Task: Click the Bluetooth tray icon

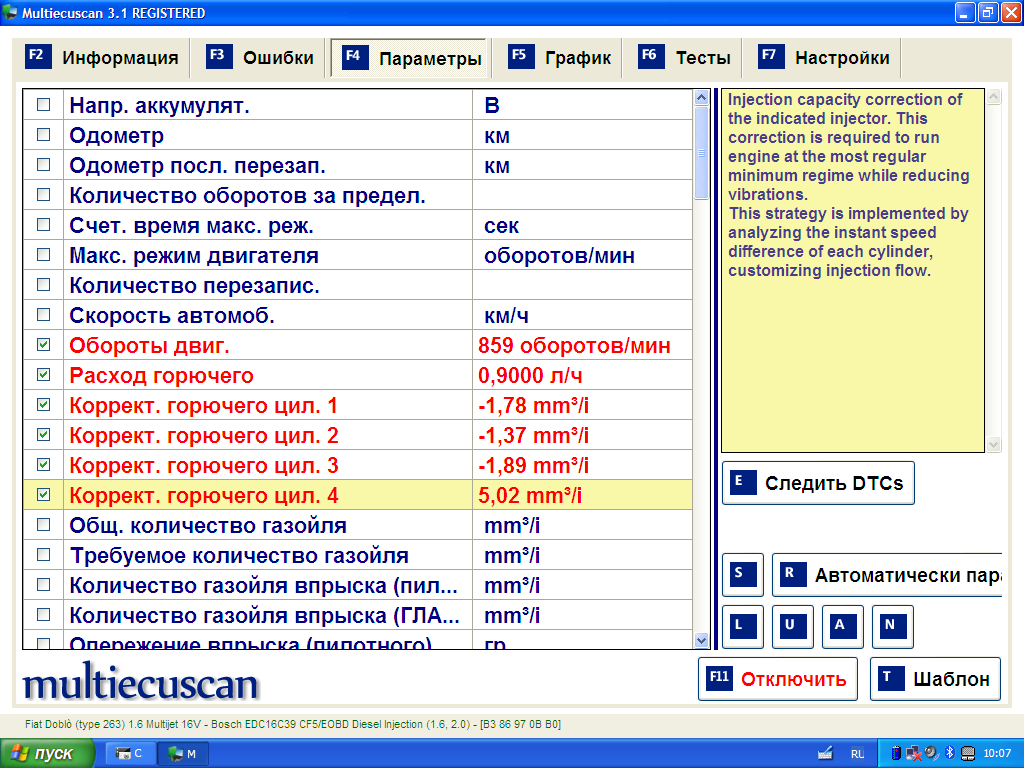Action: [950, 753]
